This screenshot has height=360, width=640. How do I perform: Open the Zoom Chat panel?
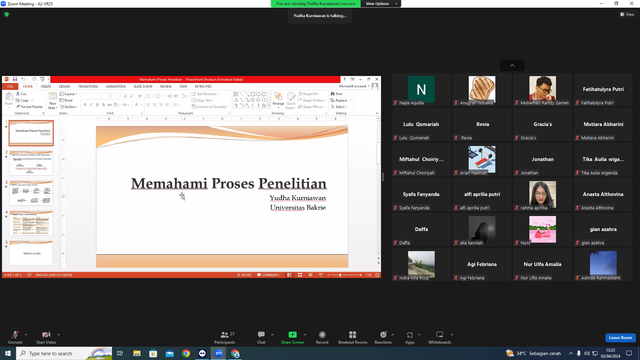[x=261, y=337]
